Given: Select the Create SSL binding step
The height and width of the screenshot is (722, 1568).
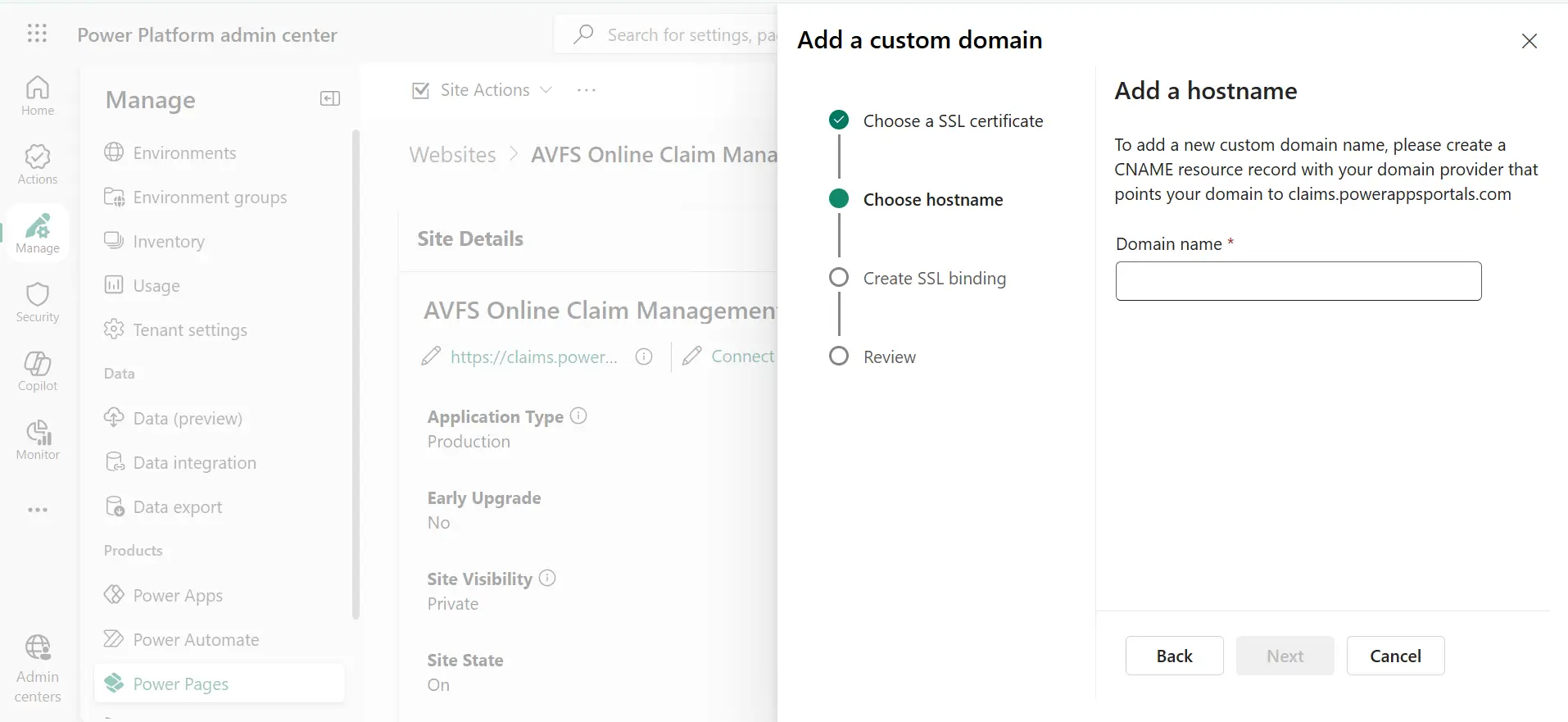Looking at the screenshot, I should click(x=918, y=279).
